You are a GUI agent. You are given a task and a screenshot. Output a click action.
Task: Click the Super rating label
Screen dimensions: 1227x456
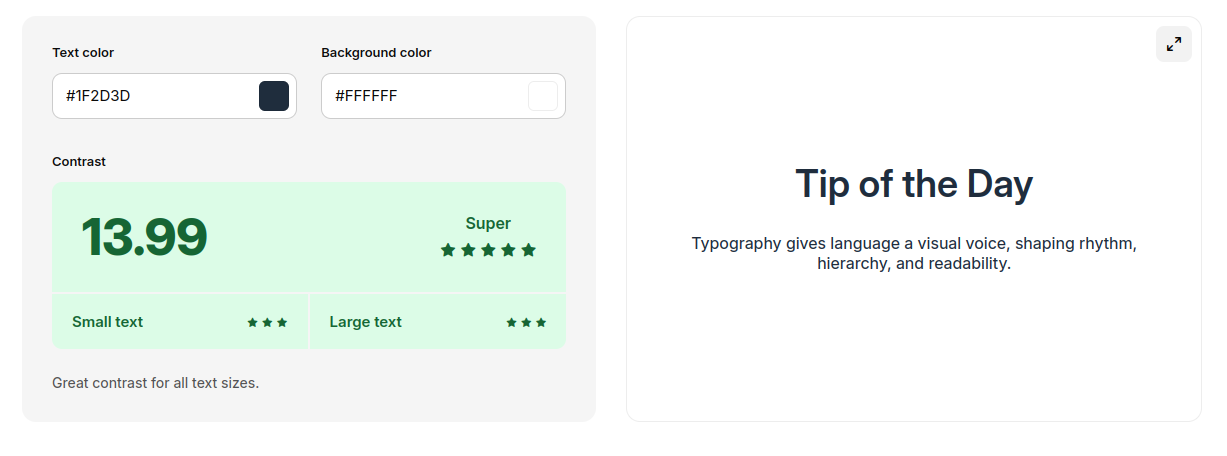[x=488, y=223]
